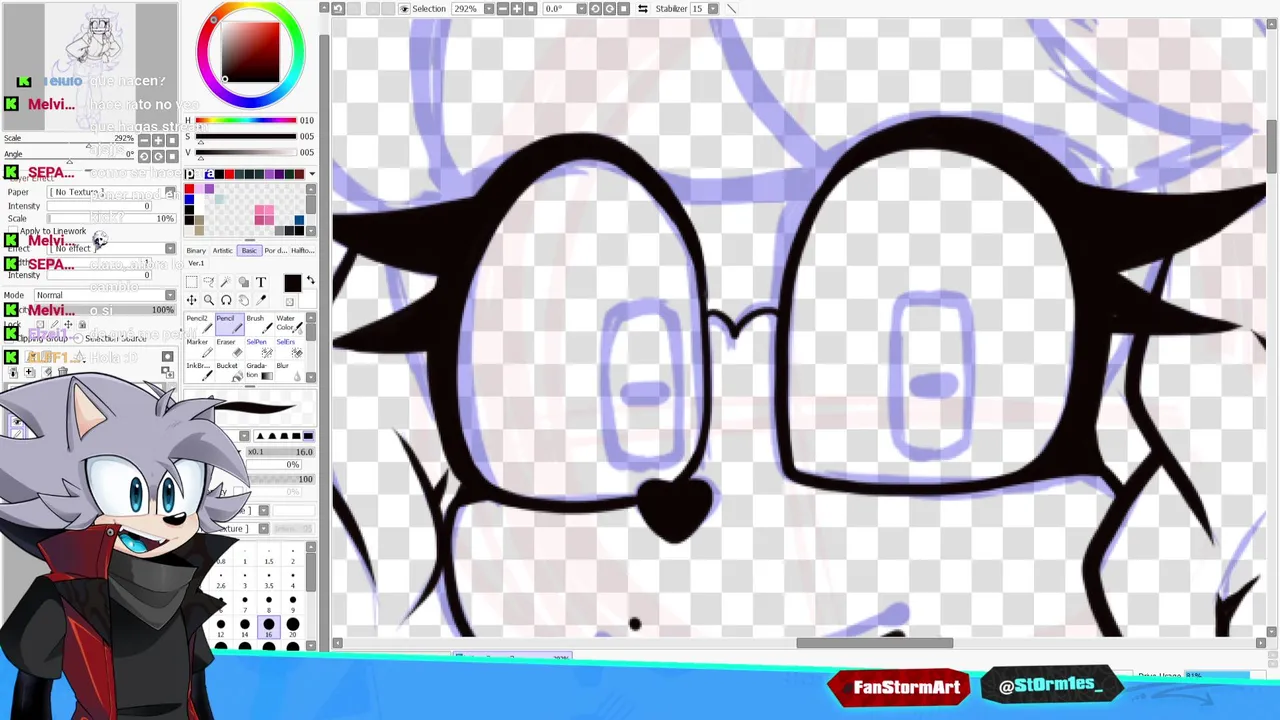The width and height of the screenshot is (1280, 720).
Task: Click the red swatch in the palette
Action: pyautogui.click(x=189, y=188)
